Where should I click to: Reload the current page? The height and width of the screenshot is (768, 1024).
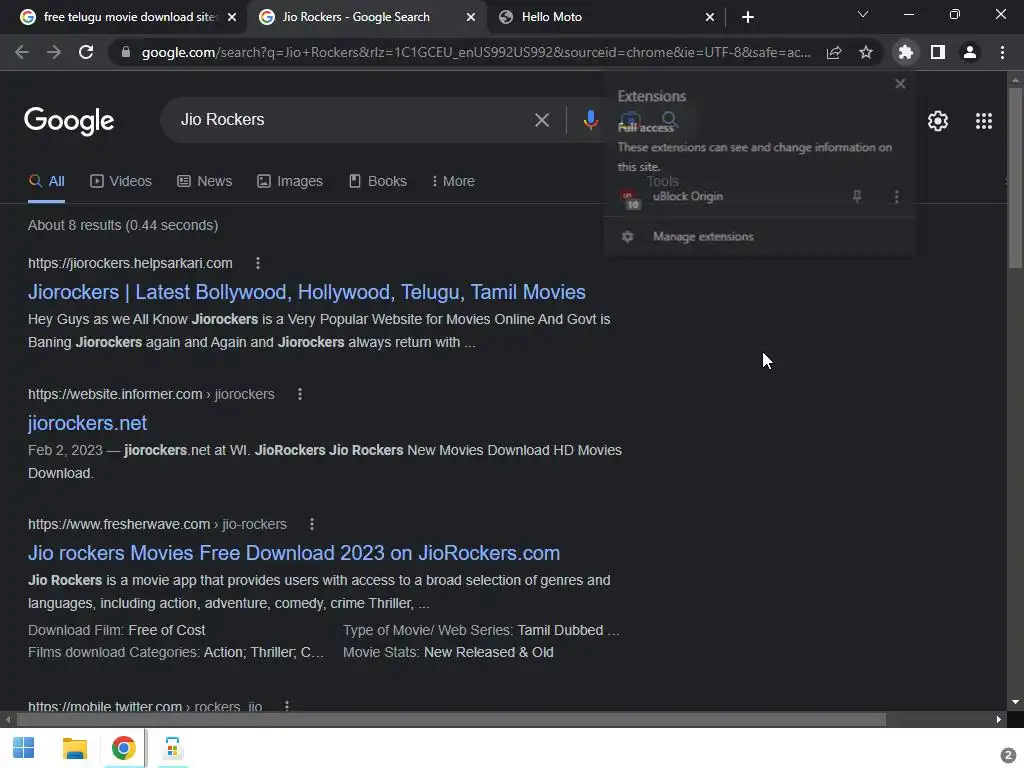point(86,52)
